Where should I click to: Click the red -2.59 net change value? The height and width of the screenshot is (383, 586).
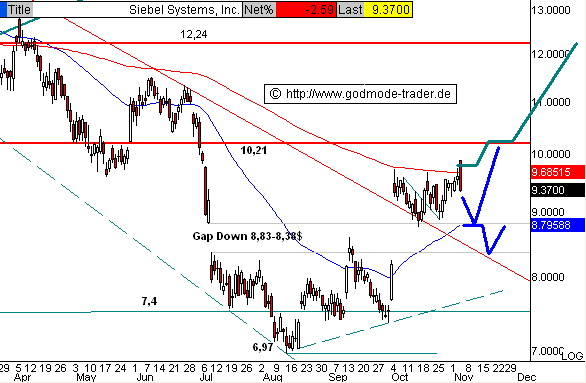tap(306, 9)
